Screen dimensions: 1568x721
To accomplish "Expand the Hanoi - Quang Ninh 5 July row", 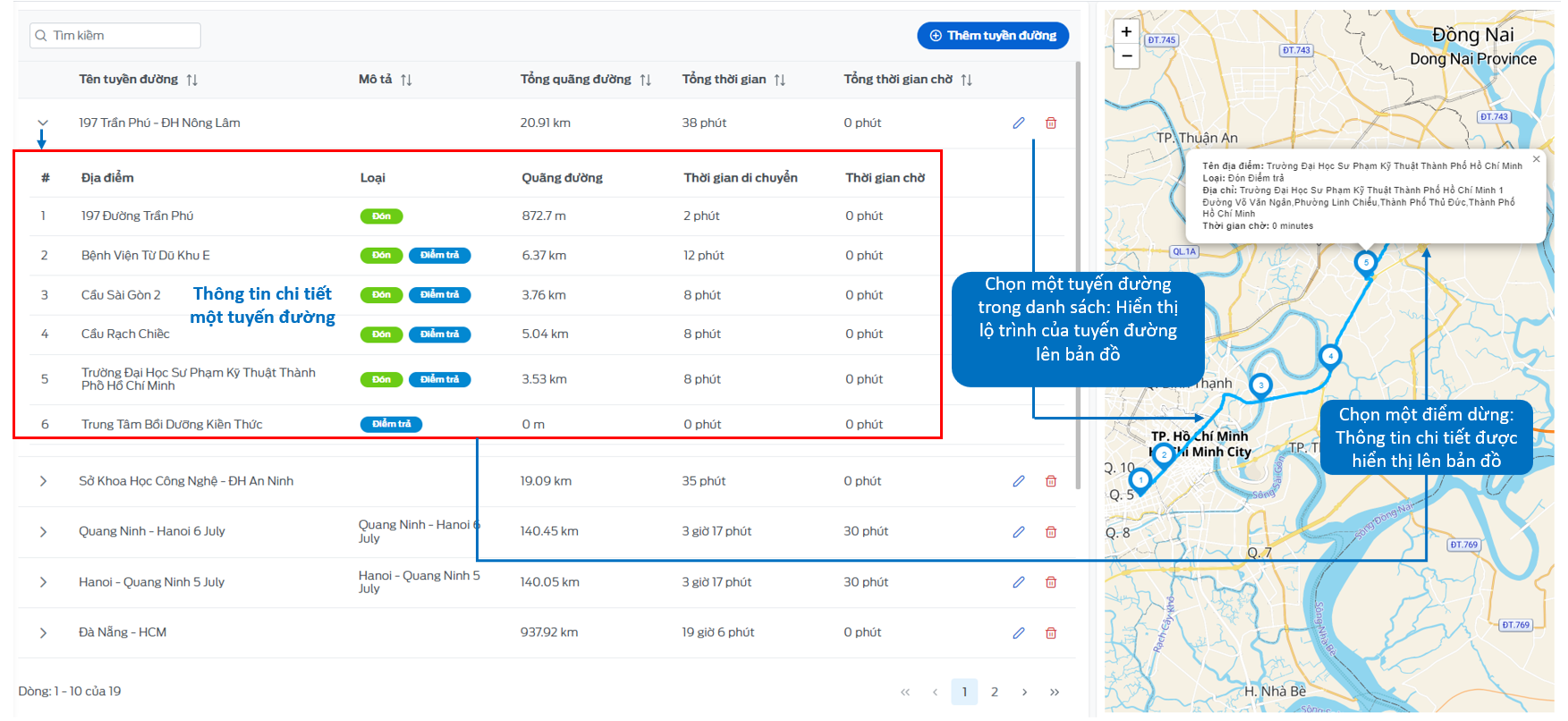I will coord(43,582).
